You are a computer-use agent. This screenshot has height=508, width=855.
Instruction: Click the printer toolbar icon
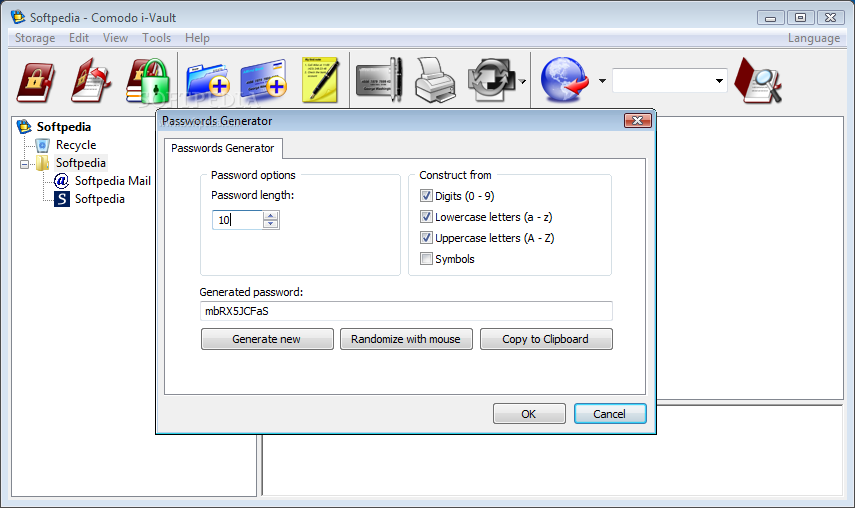click(435, 81)
